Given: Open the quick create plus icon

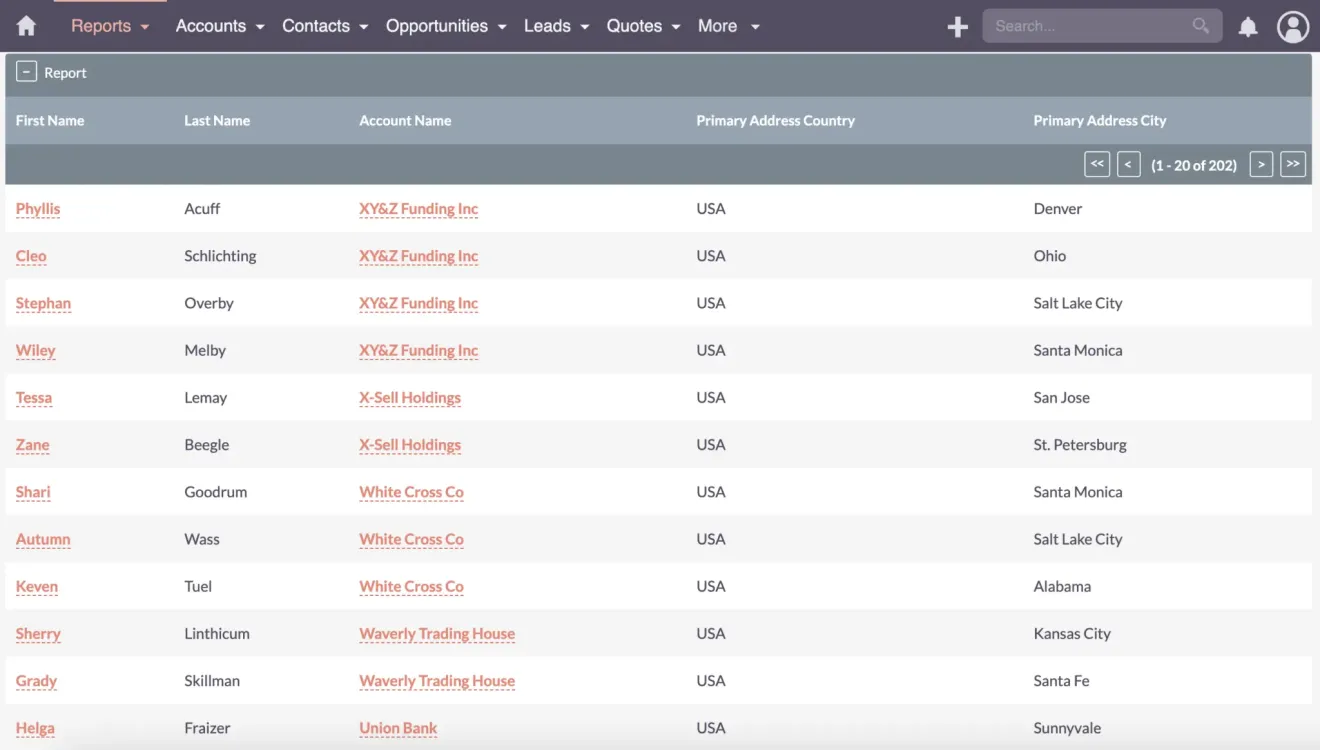Looking at the screenshot, I should [957, 26].
